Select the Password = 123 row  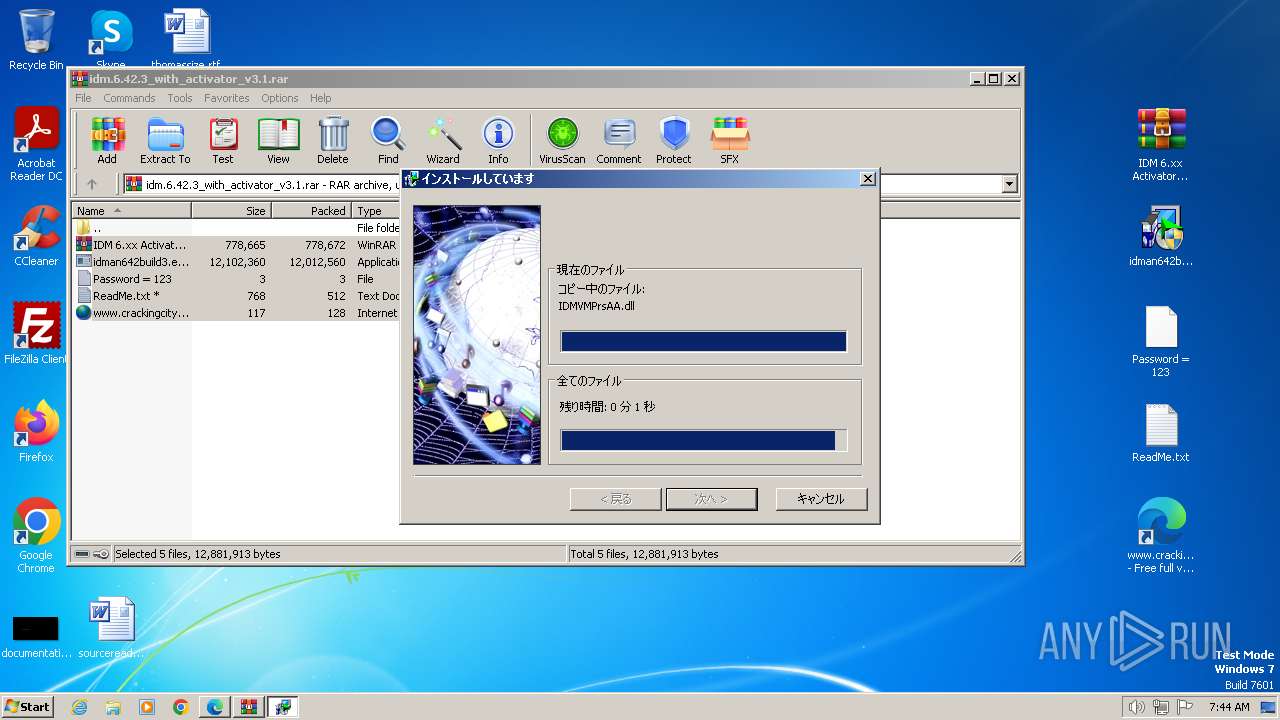[237, 279]
